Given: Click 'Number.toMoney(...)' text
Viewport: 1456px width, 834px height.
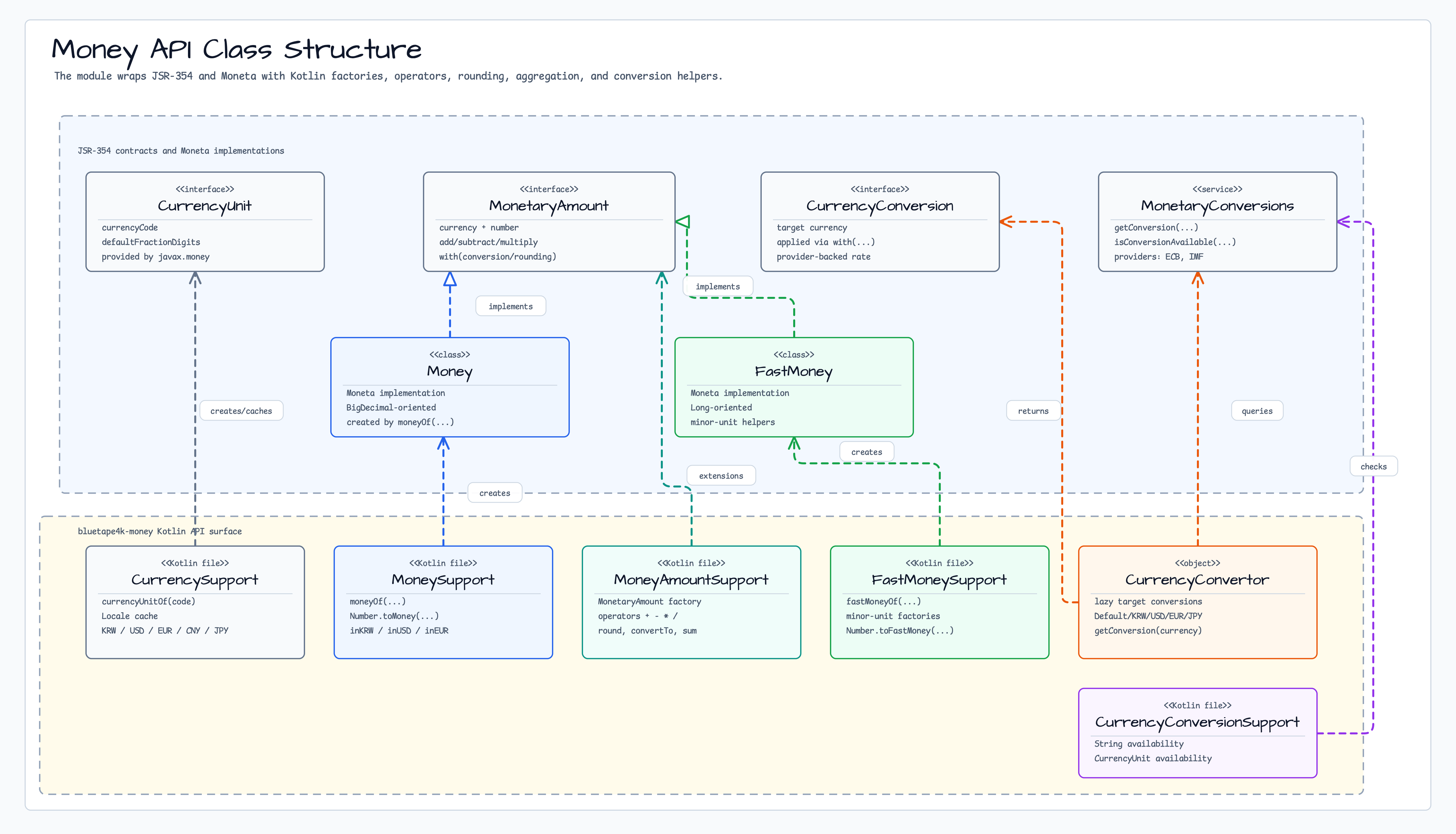Looking at the screenshot, I should tap(394, 616).
